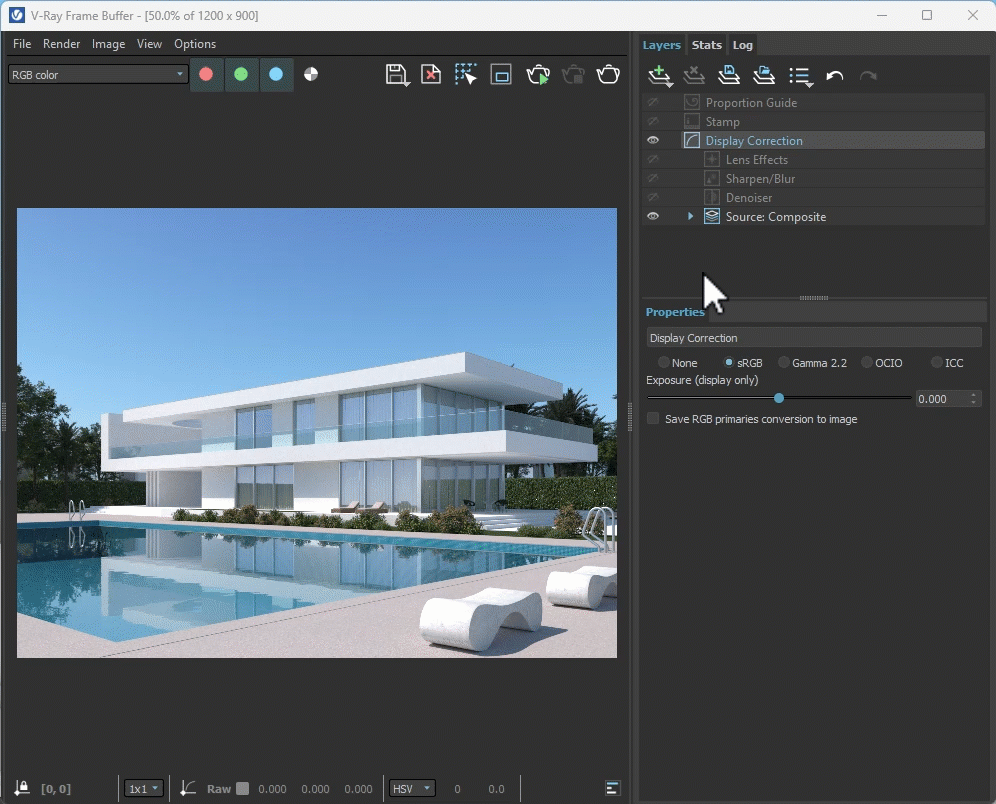Select the OCIO radio button

pos(867,363)
